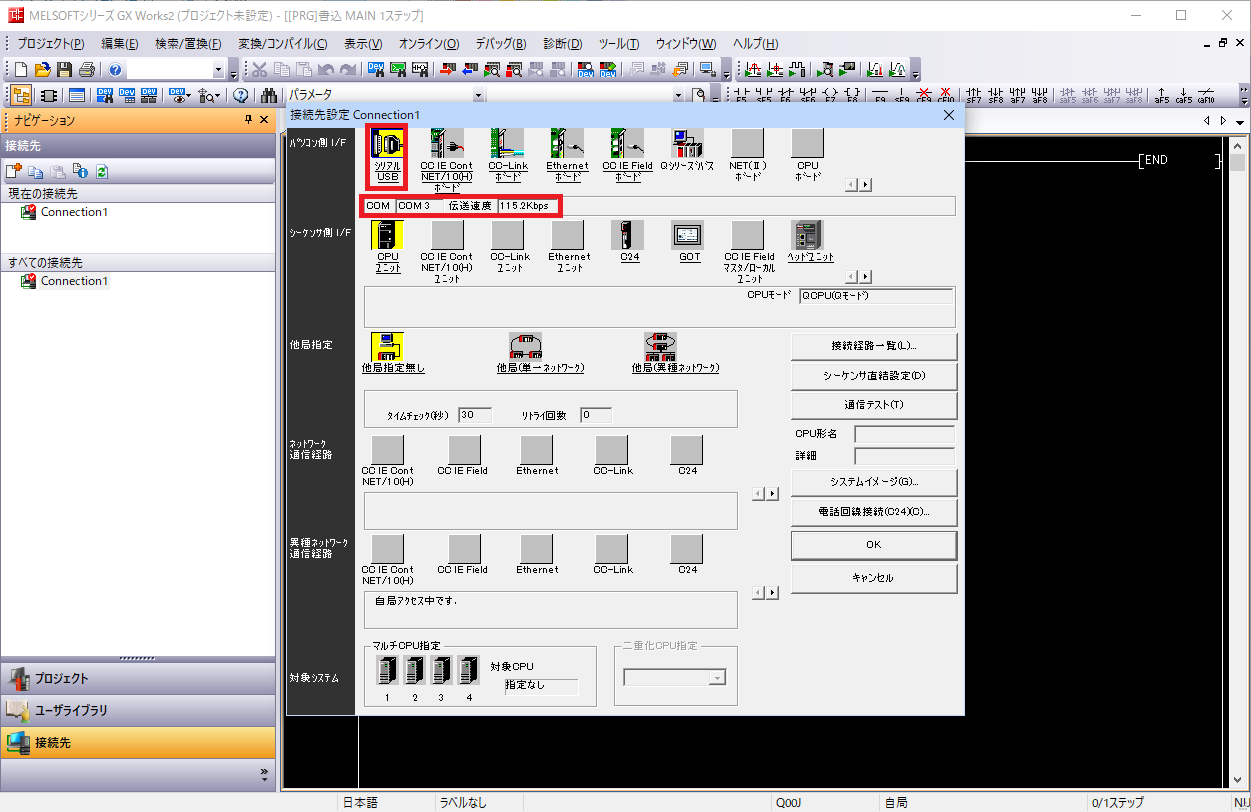The width and height of the screenshot is (1251, 812).
Task: Click the F5 open contact ladder icon
Action: tap(742, 96)
